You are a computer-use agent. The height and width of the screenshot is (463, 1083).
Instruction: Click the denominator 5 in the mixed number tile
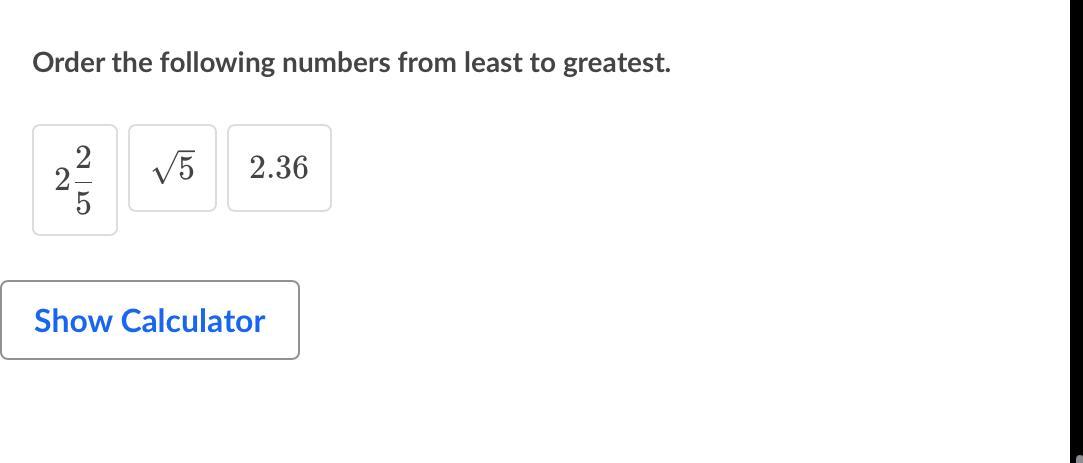coord(83,204)
